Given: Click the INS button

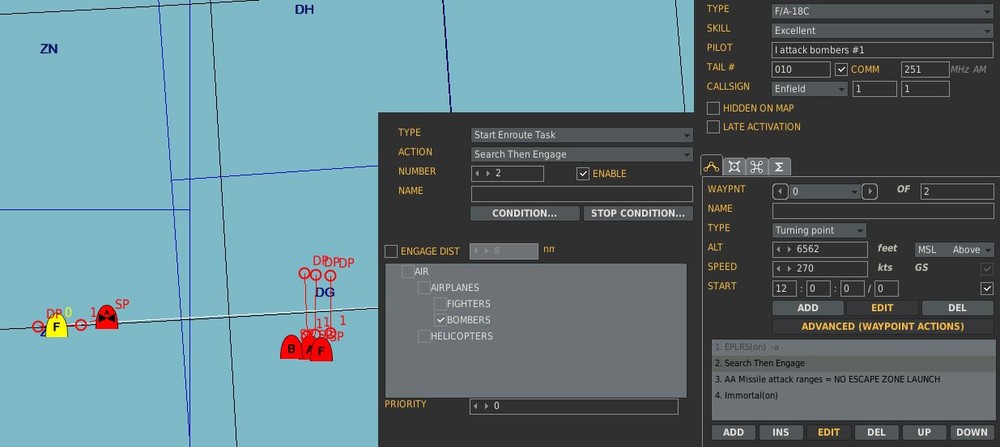Looking at the screenshot, I should click(781, 432).
